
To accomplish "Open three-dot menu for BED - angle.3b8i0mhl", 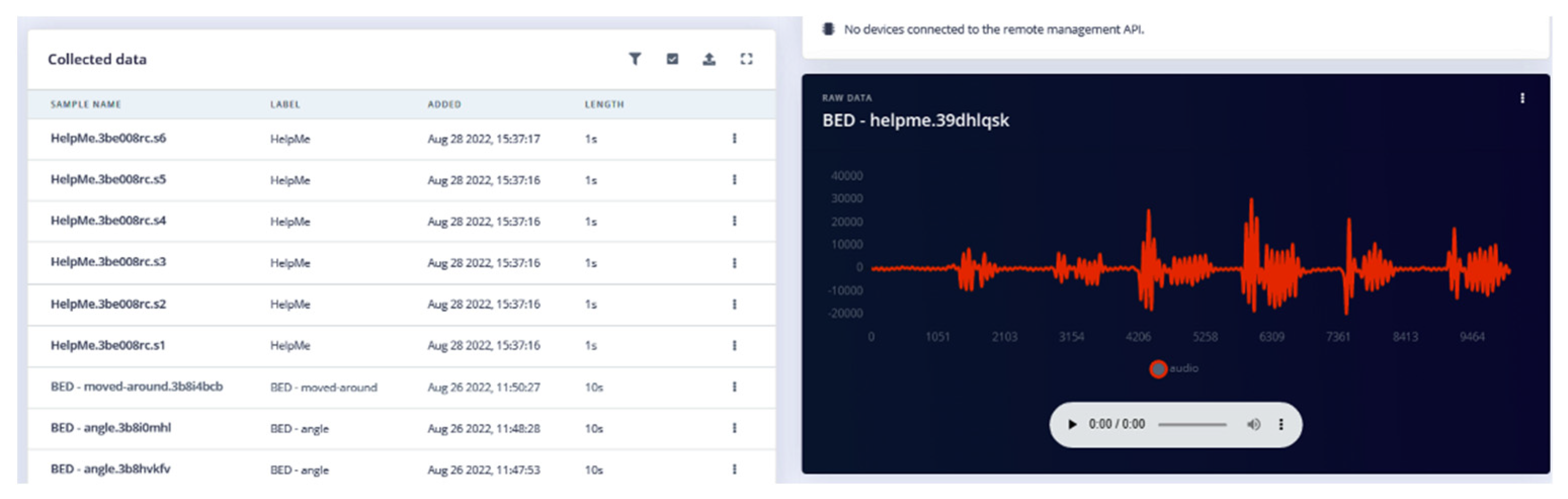I will pos(735,428).
